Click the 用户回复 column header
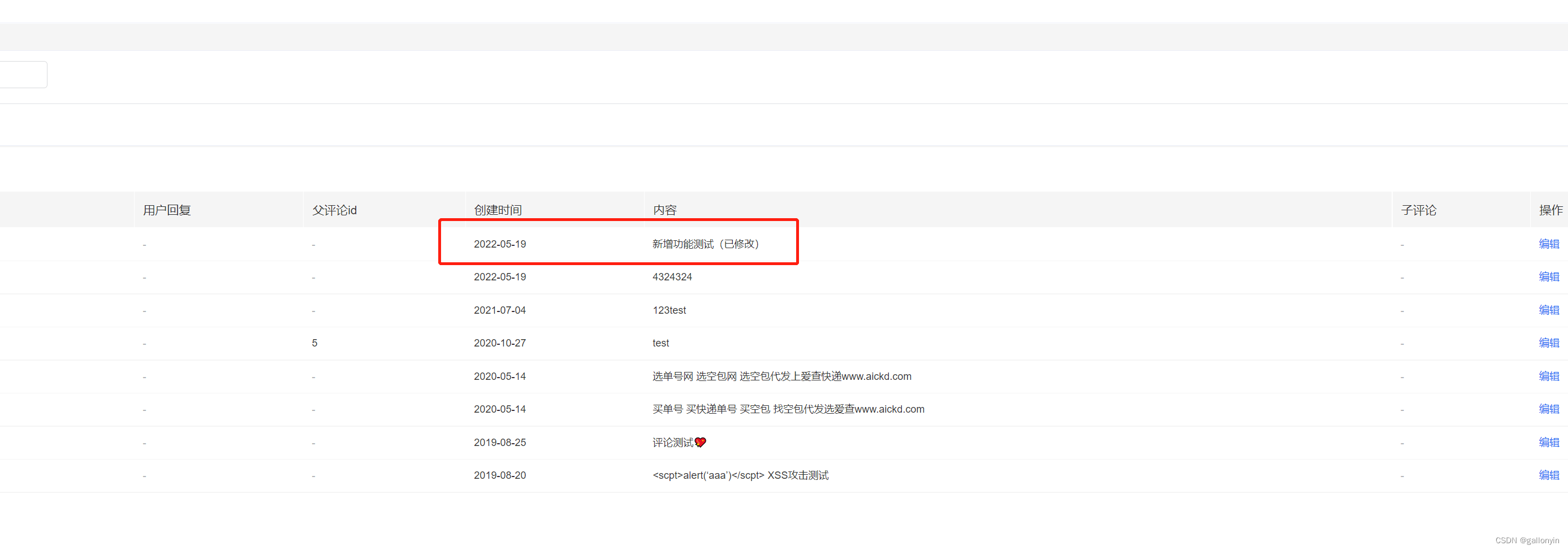 point(166,209)
